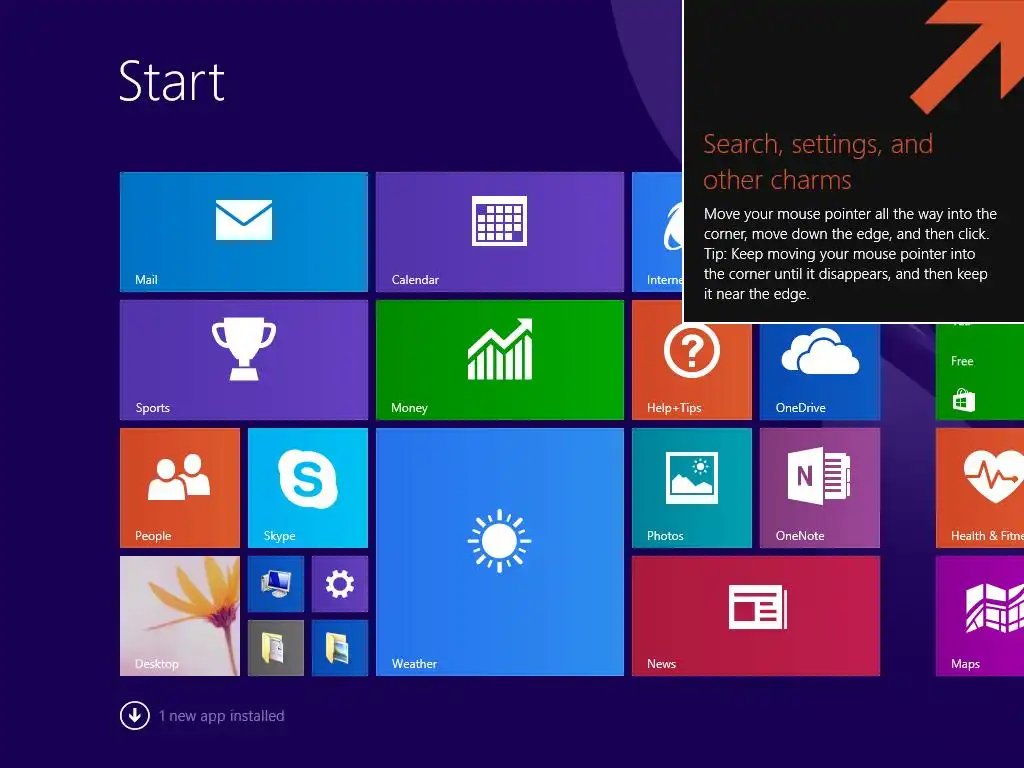The height and width of the screenshot is (768, 1024).
Task: Open the Sports trophy tile
Action: tap(244, 360)
